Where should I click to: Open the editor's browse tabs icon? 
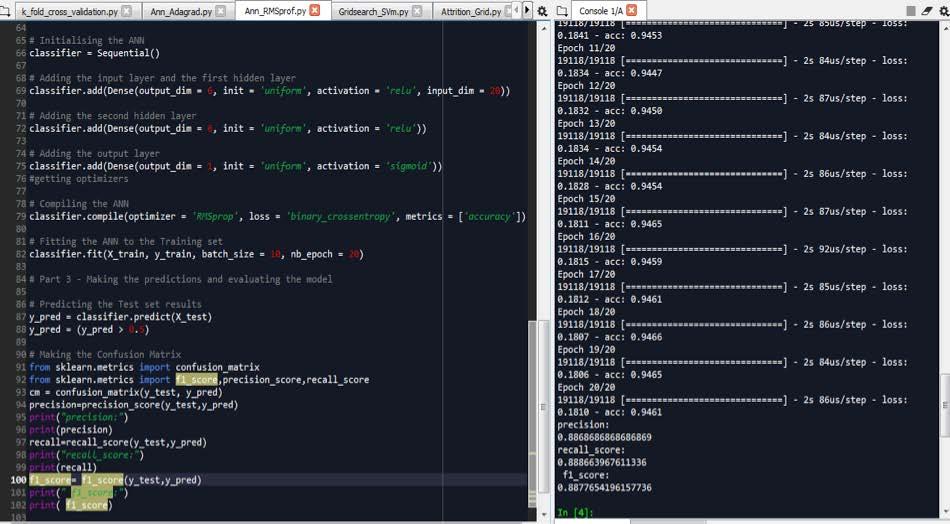[5, 11]
